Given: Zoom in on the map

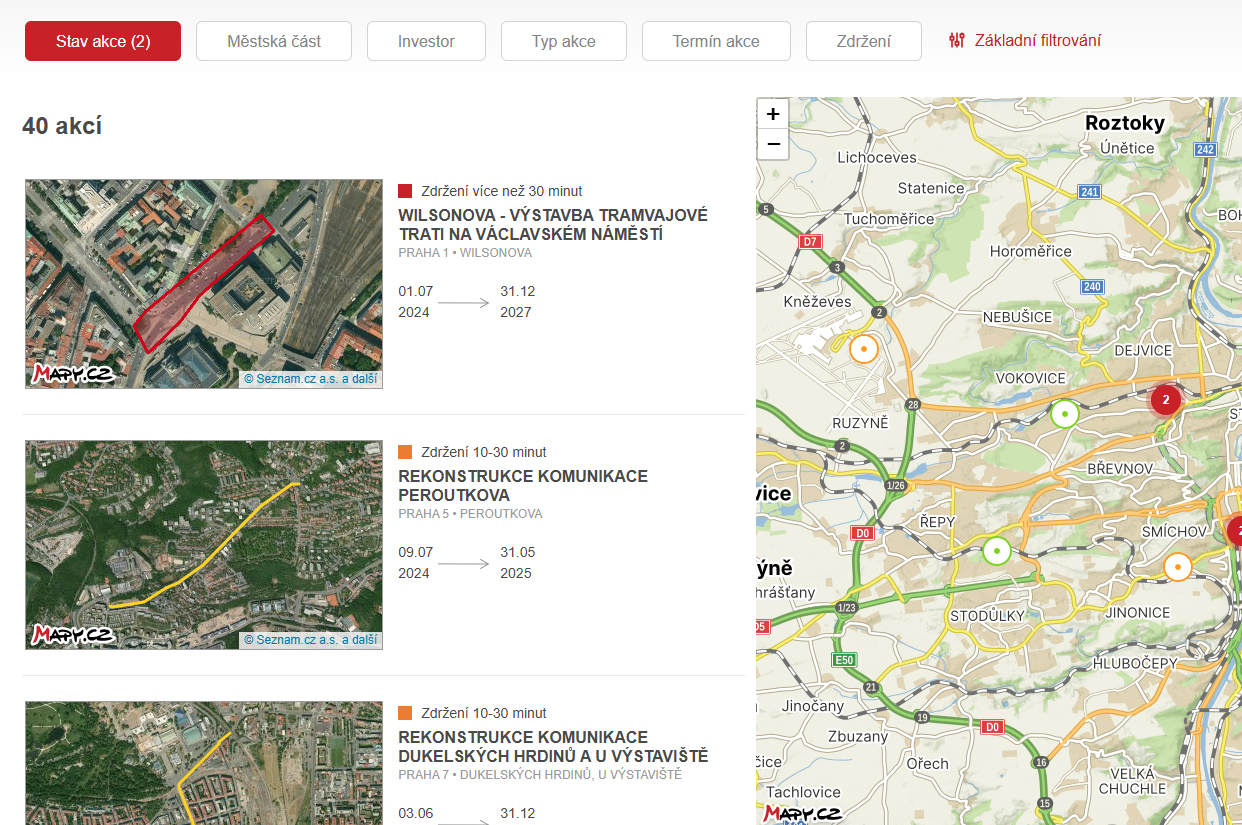Looking at the screenshot, I should click(x=773, y=114).
